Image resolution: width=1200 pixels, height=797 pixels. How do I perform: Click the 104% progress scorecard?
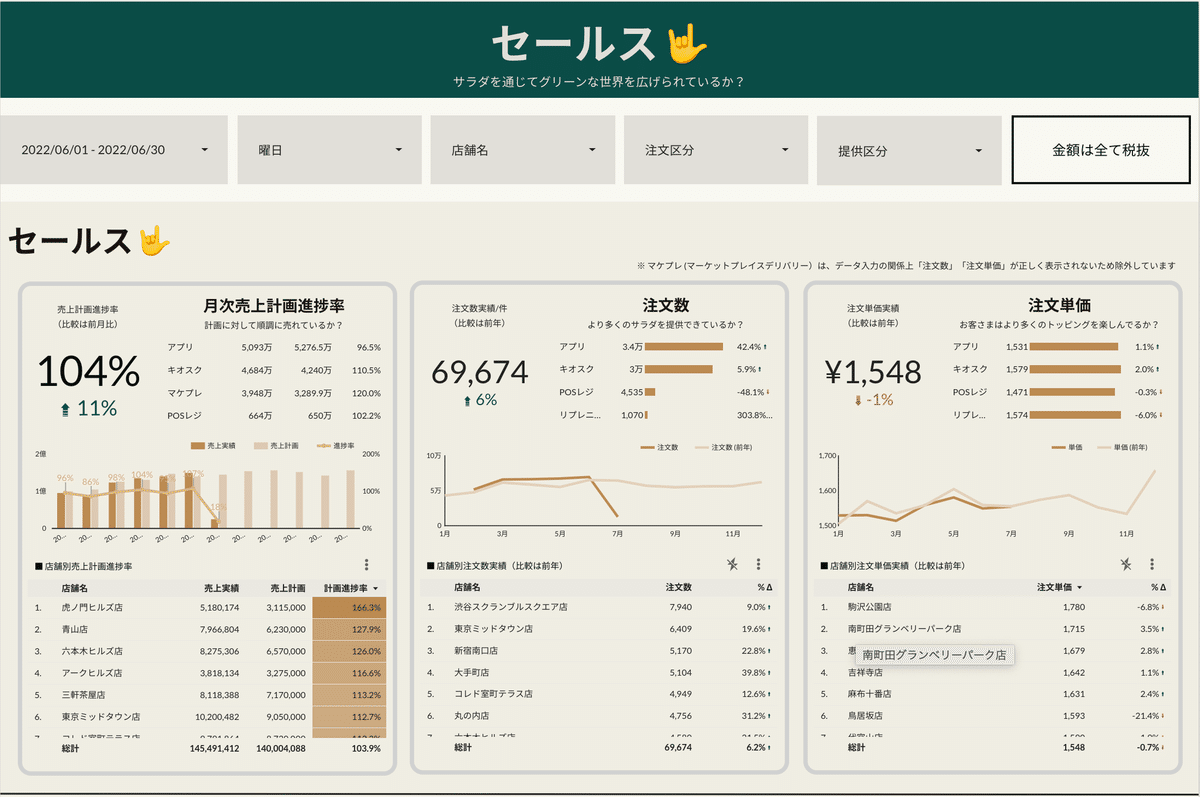89,372
